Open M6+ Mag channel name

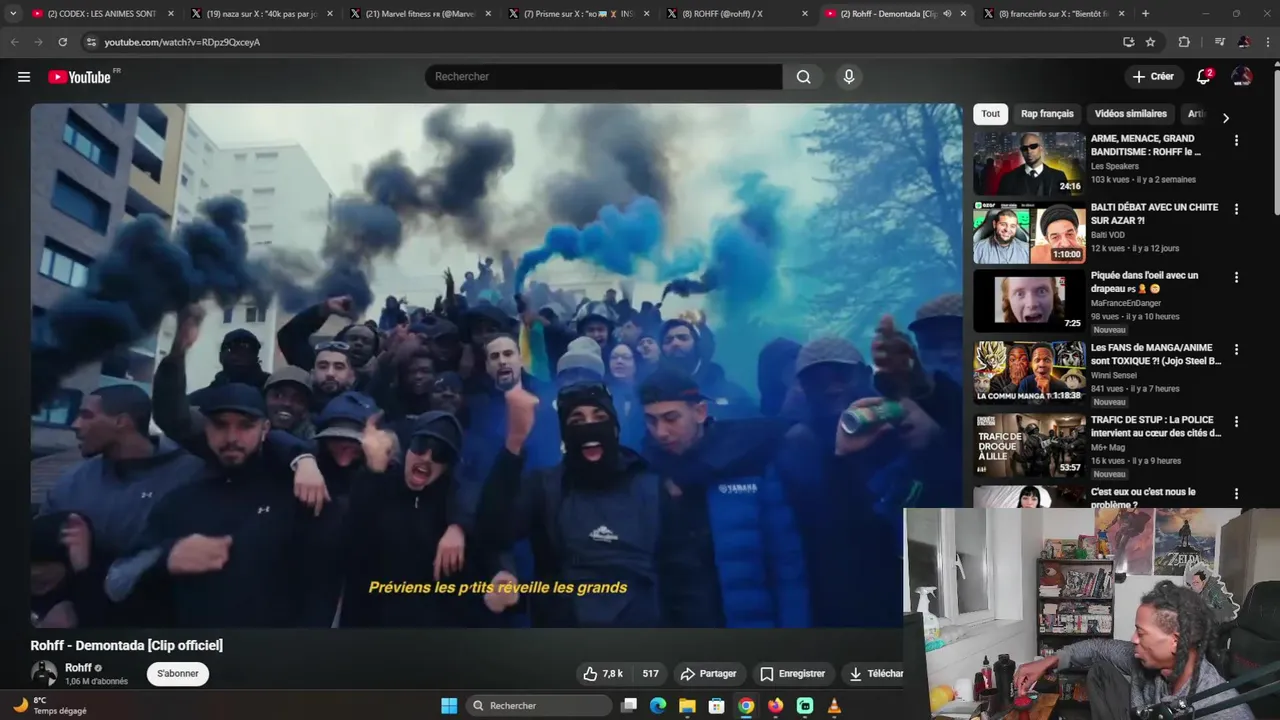[x=1109, y=447]
